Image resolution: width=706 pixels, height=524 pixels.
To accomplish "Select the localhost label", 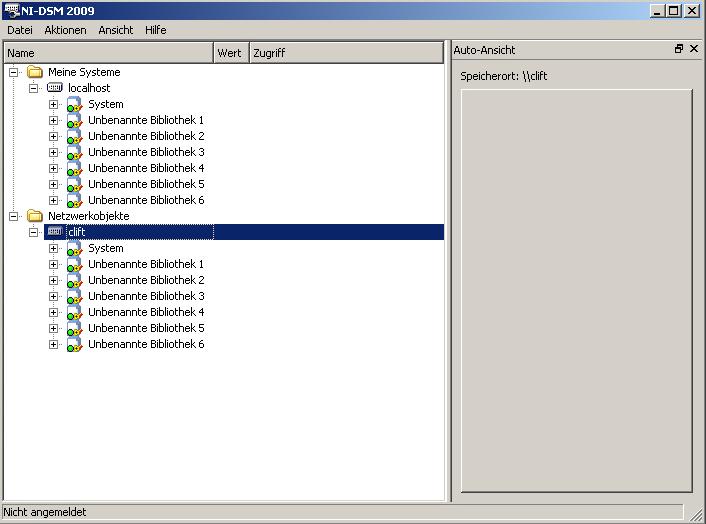I will point(89,88).
